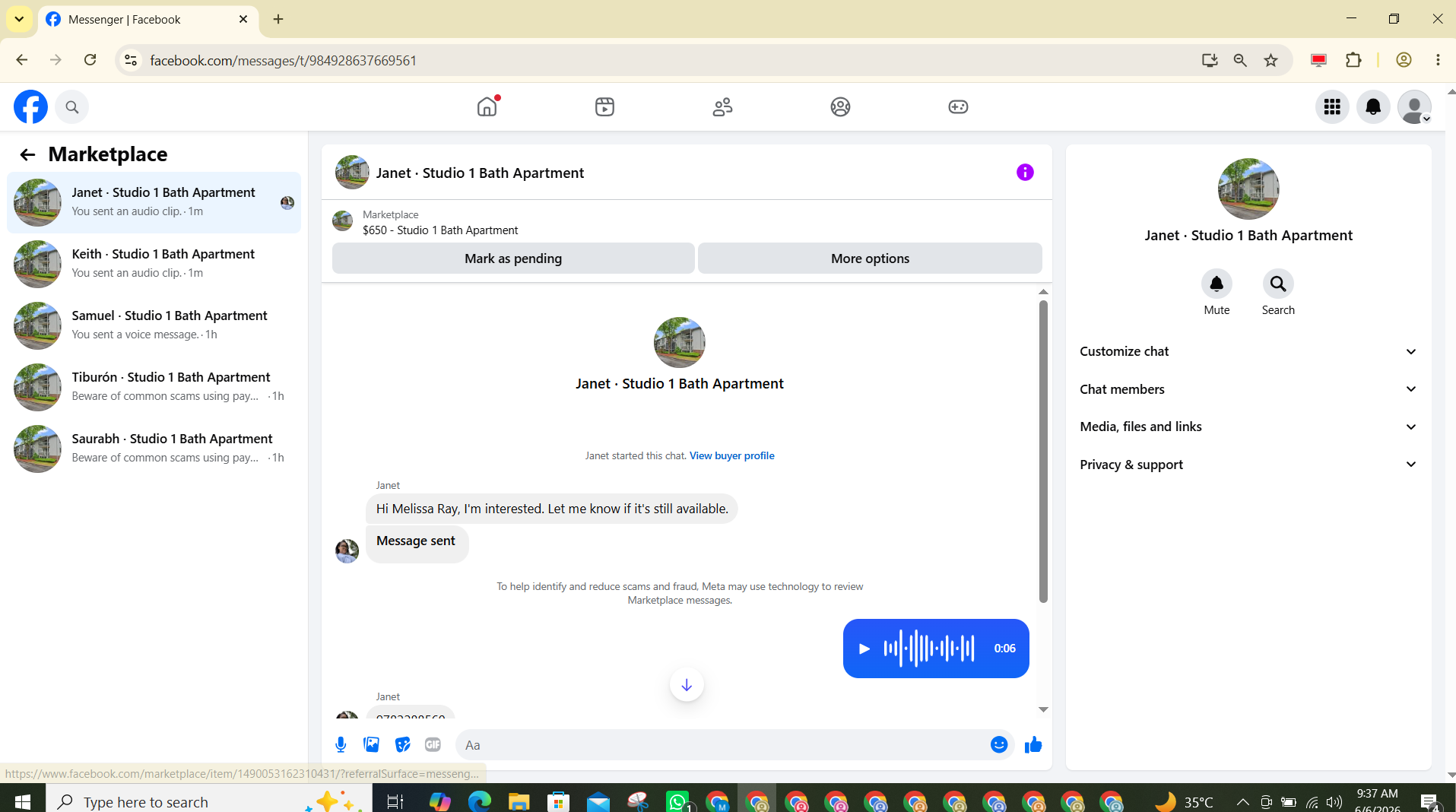1456x812 pixels.
Task: Focus the Aa message input field
Action: pyautogui.click(x=722, y=745)
